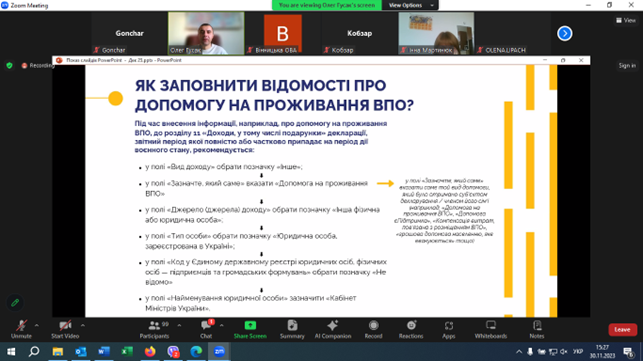Show next participants with blue arrow
This screenshot has height=361, width=643.
pyautogui.click(x=565, y=33)
